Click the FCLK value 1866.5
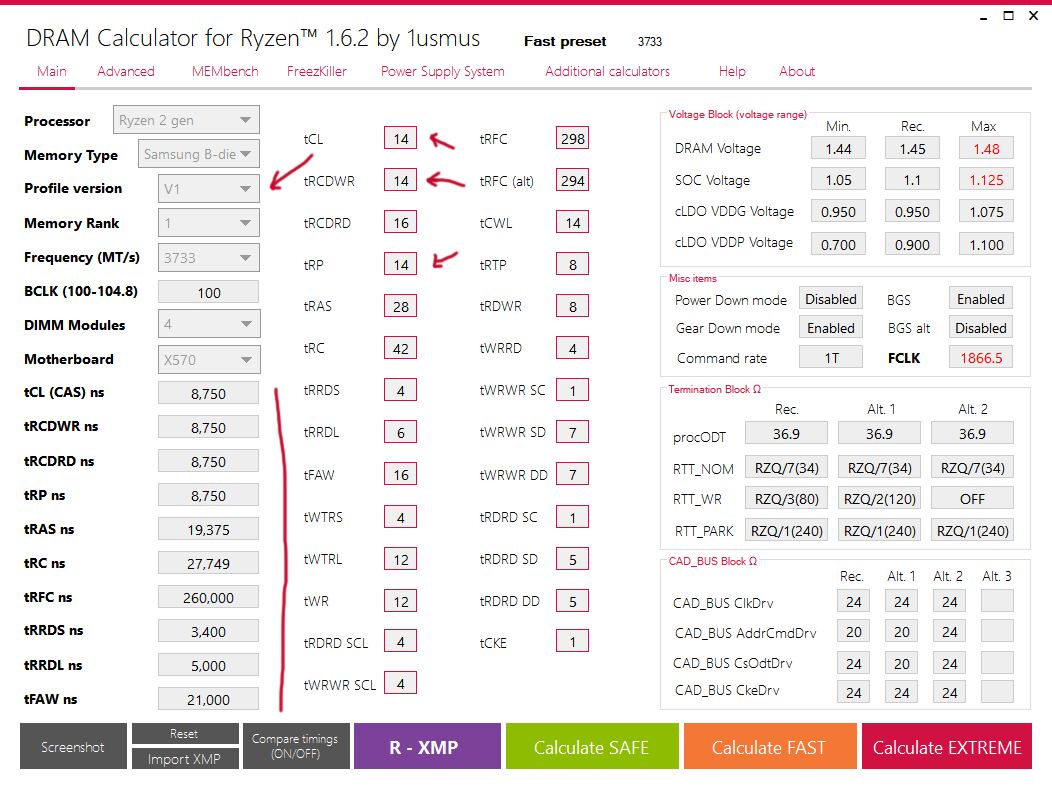This screenshot has height=790, width=1052. click(x=981, y=358)
